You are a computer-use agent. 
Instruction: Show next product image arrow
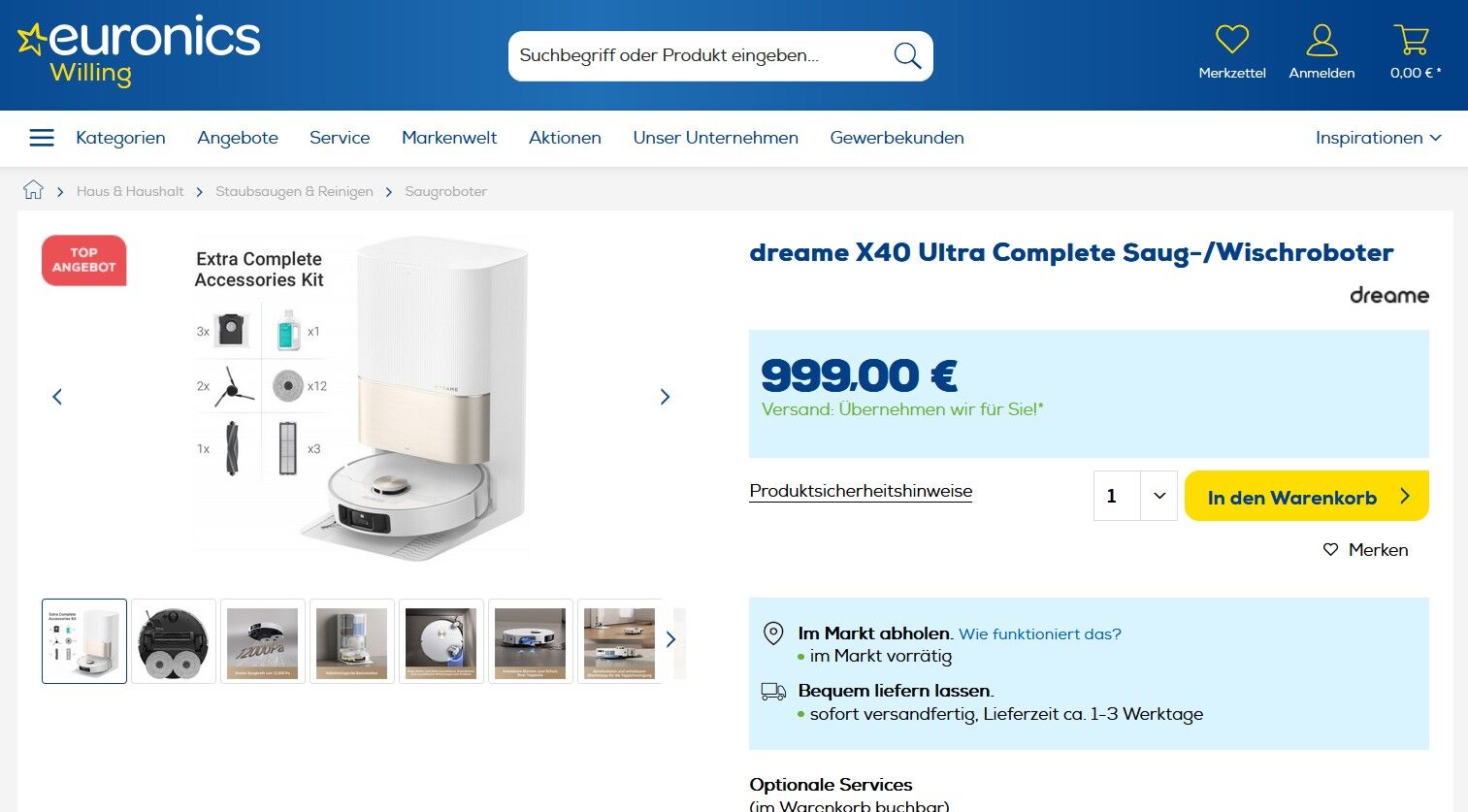tap(665, 397)
